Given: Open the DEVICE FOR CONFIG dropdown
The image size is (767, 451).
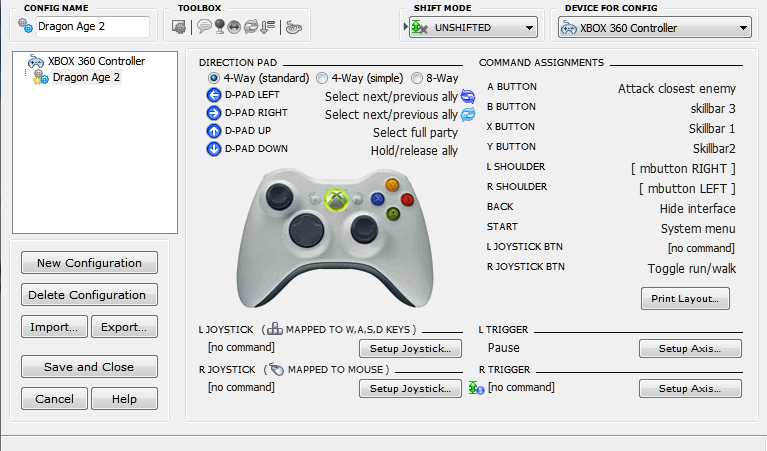Looking at the screenshot, I should click(654, 28).
